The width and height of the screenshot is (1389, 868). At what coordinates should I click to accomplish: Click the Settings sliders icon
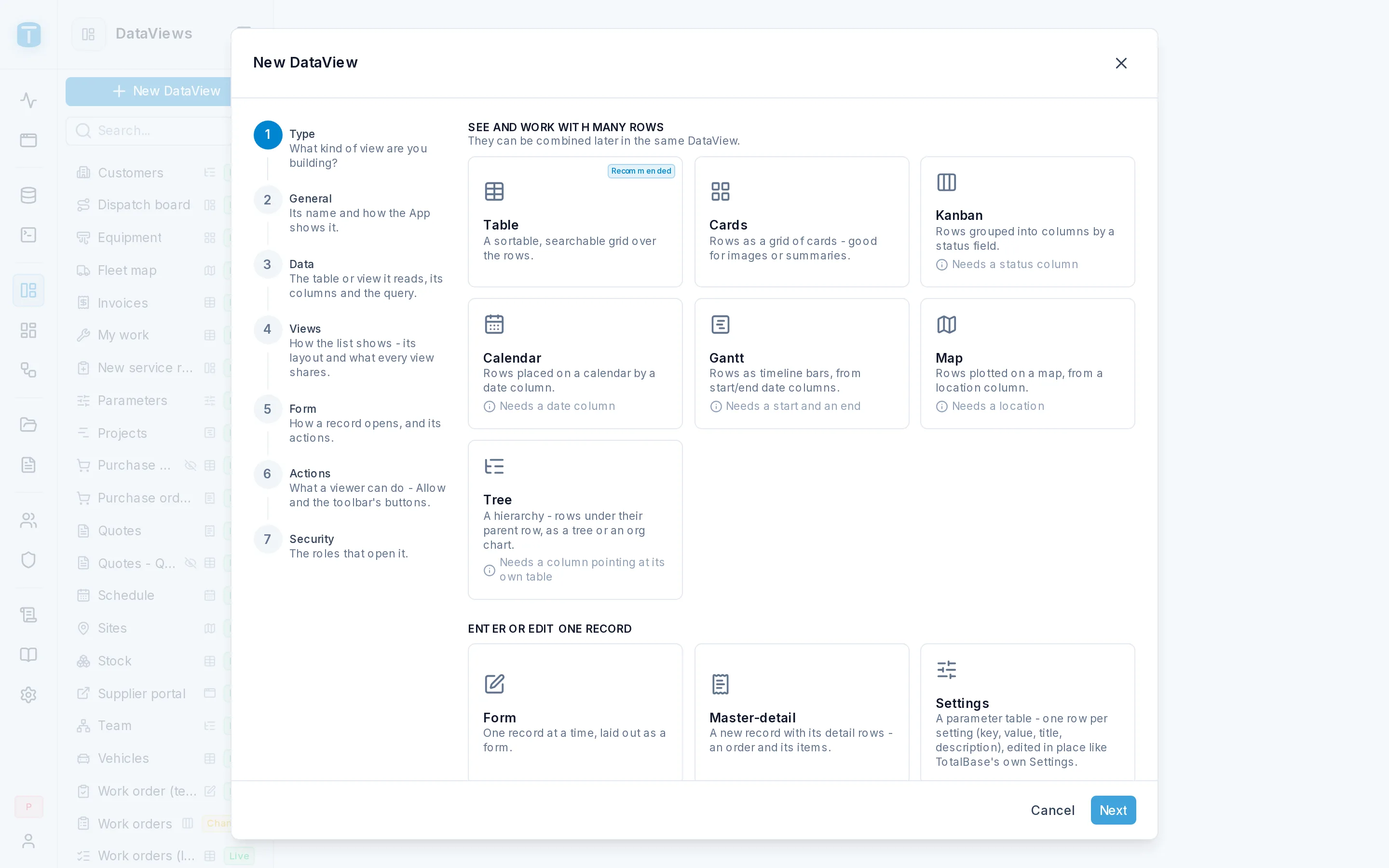946,669
